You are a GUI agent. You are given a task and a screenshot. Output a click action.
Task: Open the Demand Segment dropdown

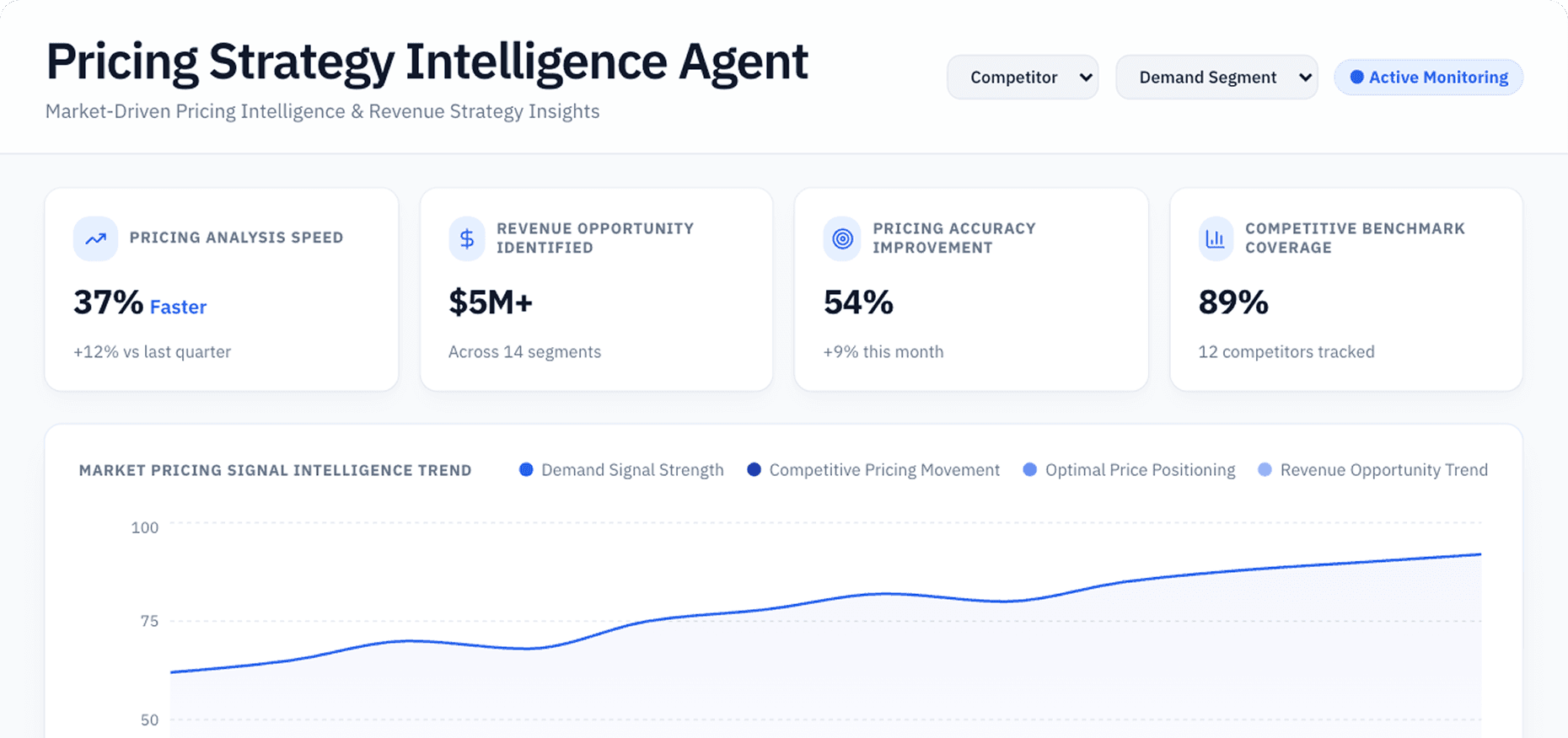coord(1216,77)
